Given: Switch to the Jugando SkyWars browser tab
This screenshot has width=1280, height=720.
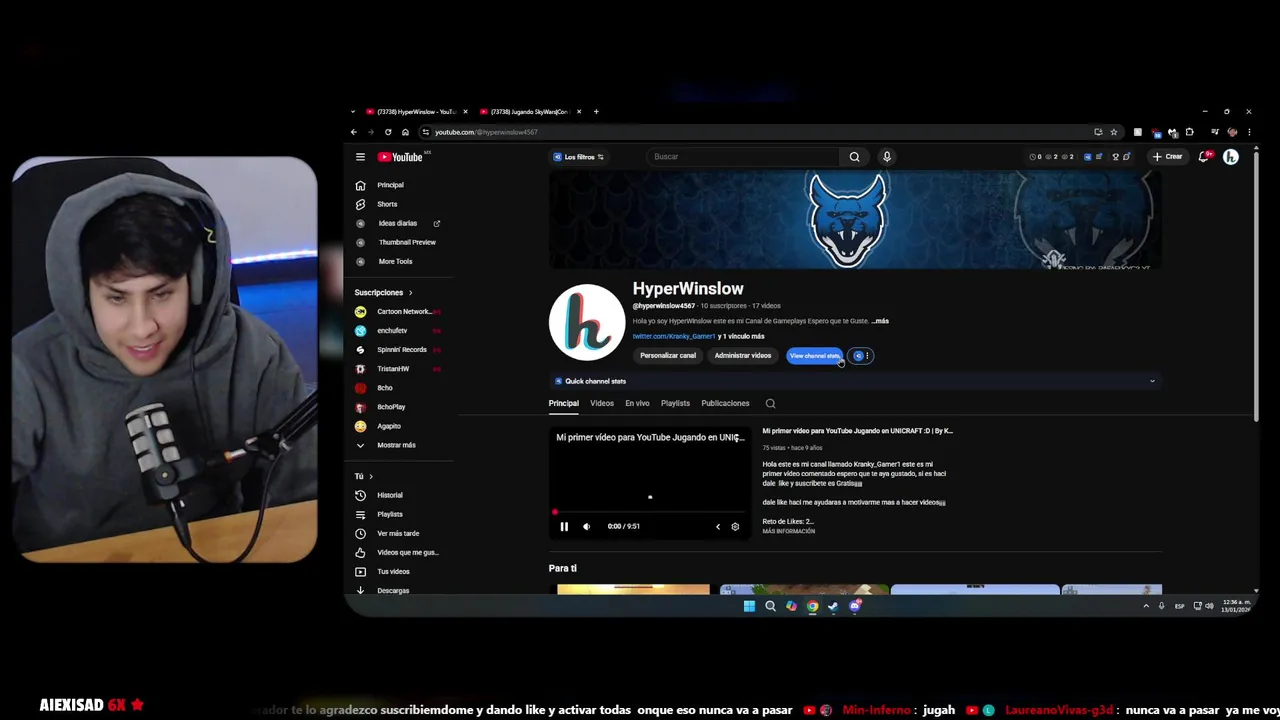Looking at the screenshot, I should [529, 112].
